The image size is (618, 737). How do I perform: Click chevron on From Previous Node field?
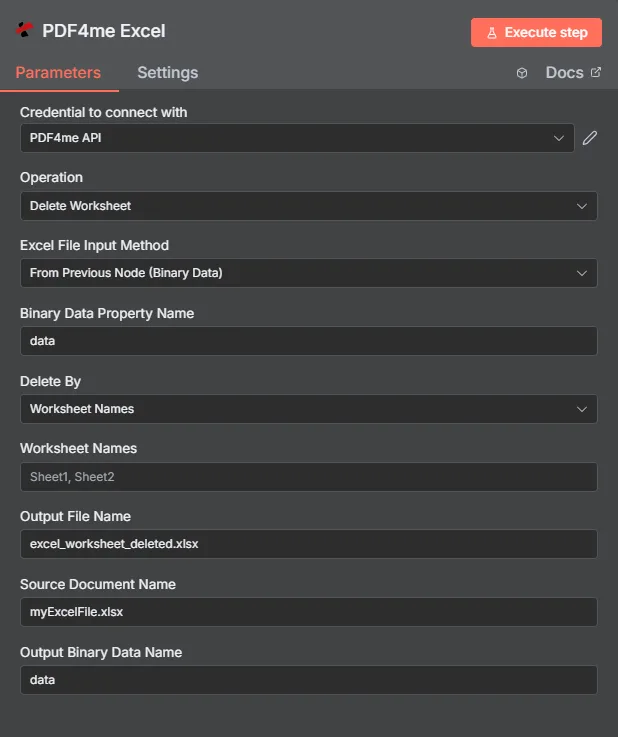point(582,273)
